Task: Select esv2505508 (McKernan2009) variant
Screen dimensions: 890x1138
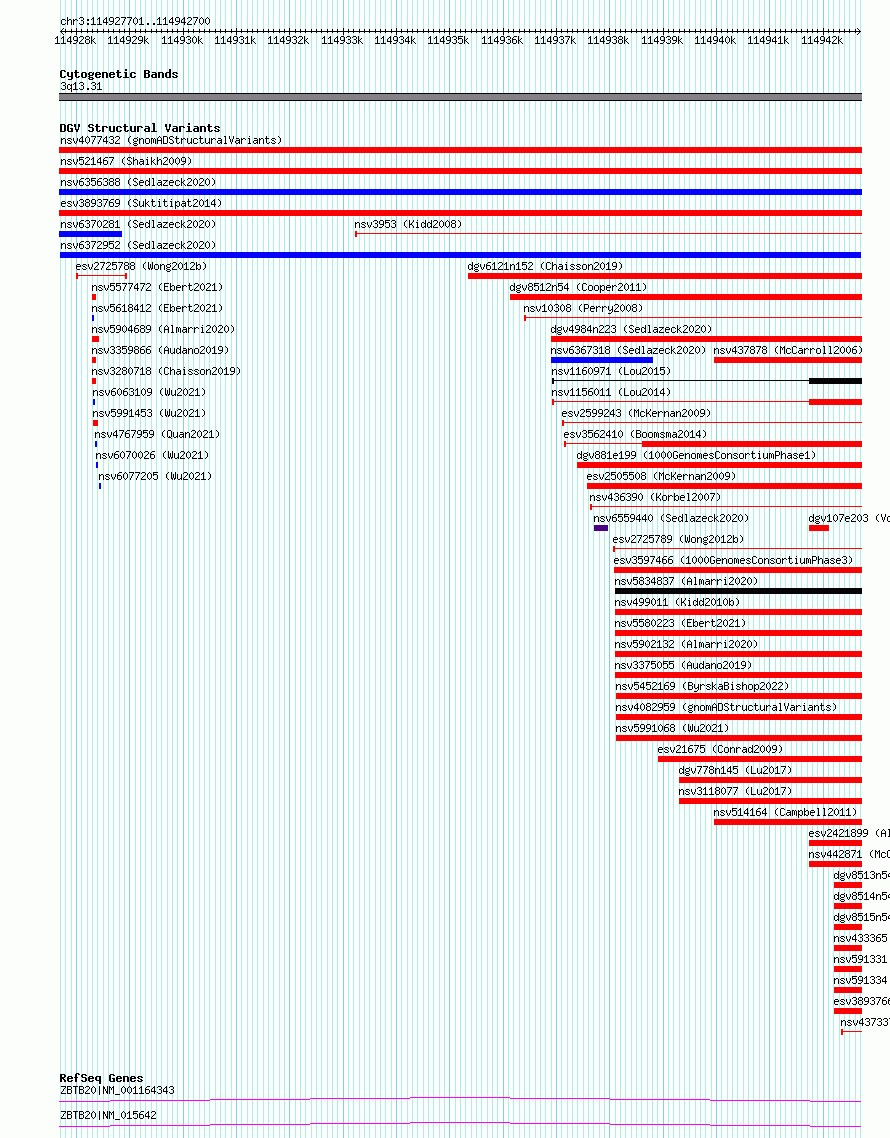Action: [x=661, y=477]
